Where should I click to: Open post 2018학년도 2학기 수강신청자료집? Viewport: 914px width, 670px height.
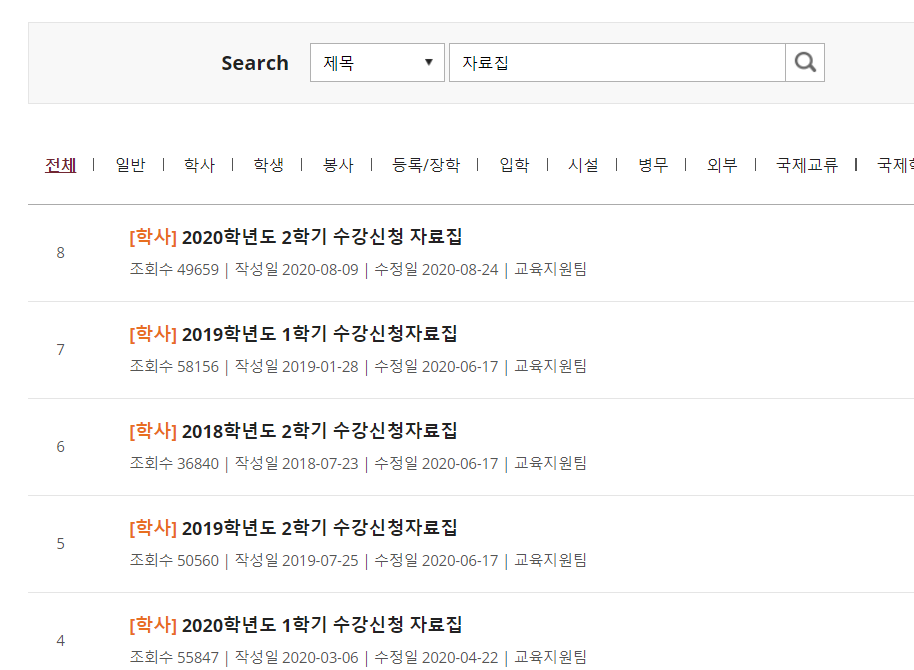coord(319,431)
